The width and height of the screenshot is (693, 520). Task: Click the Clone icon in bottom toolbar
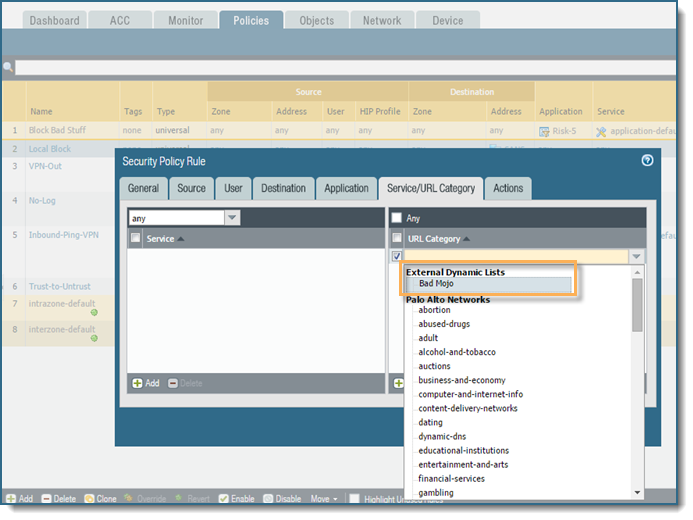pos(89,498)
